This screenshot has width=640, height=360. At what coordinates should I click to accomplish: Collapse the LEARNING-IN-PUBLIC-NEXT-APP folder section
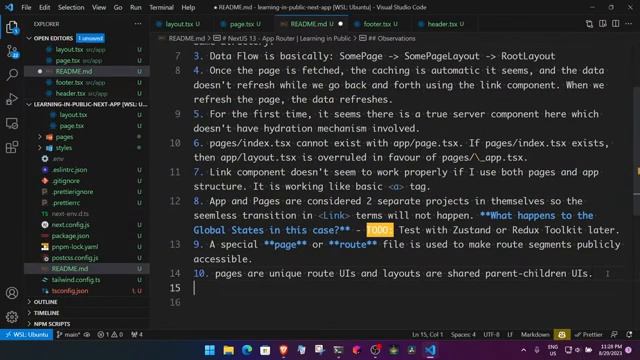pyautogui.click(x=29, y=104)
